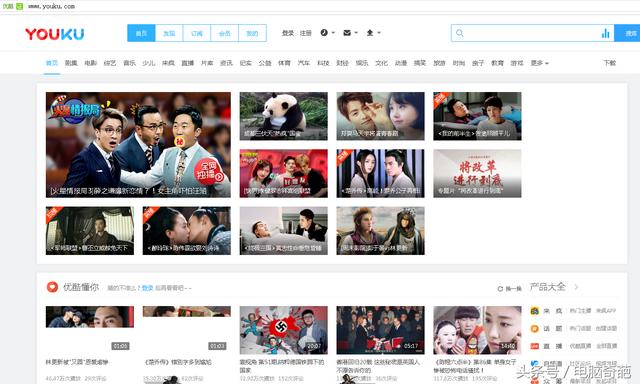The height and width of the screenshot is (384, 640).
Task: Open the 汽车 channel
Action: pyautogui.click(x=304, y=63)
